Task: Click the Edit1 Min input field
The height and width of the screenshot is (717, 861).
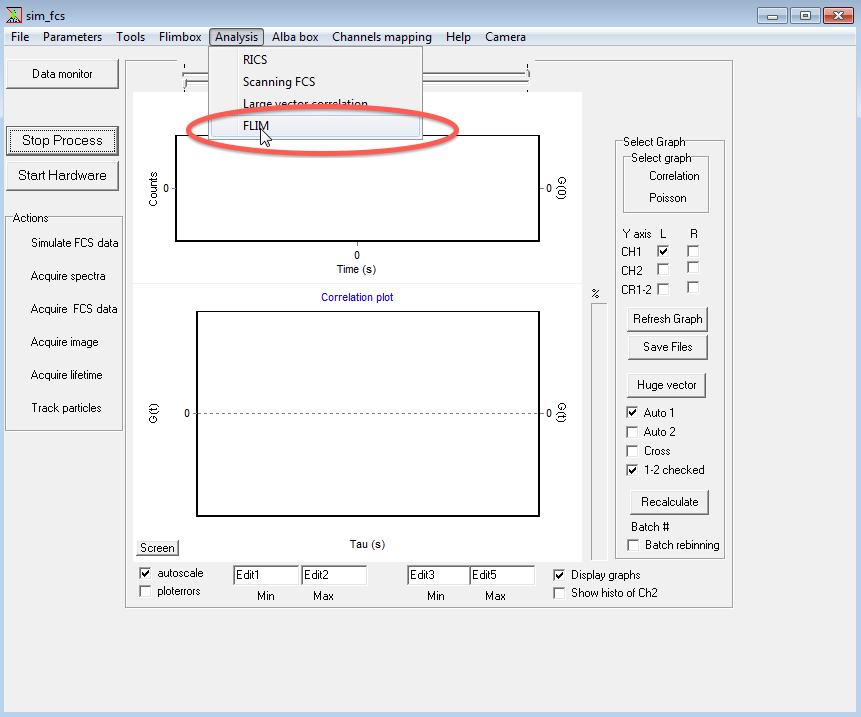Action: (266, 575)
